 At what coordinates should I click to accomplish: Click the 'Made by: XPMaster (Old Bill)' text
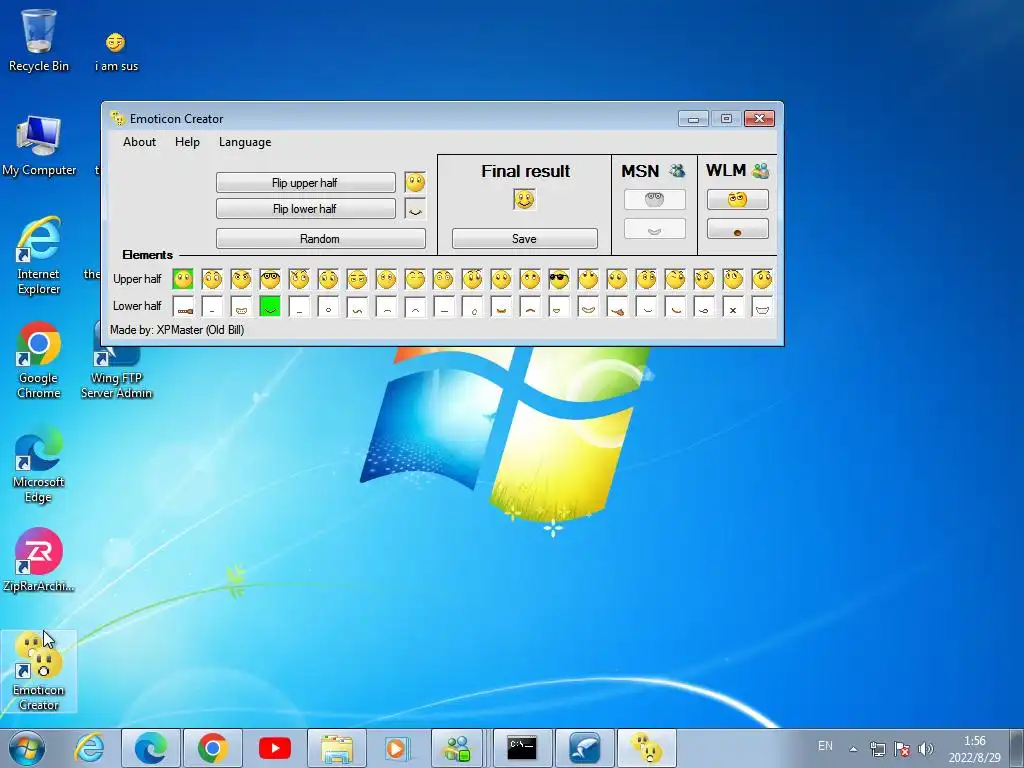point(177,330)
